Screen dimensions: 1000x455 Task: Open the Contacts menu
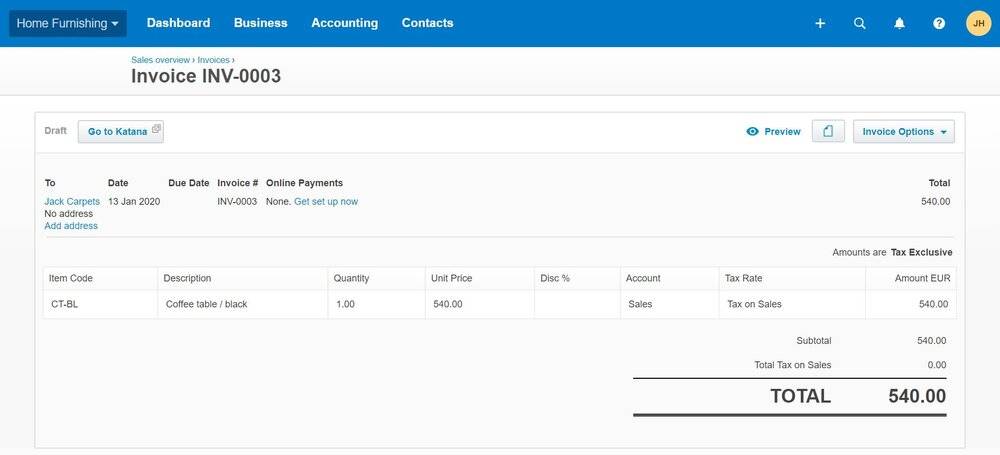(427, 23)
